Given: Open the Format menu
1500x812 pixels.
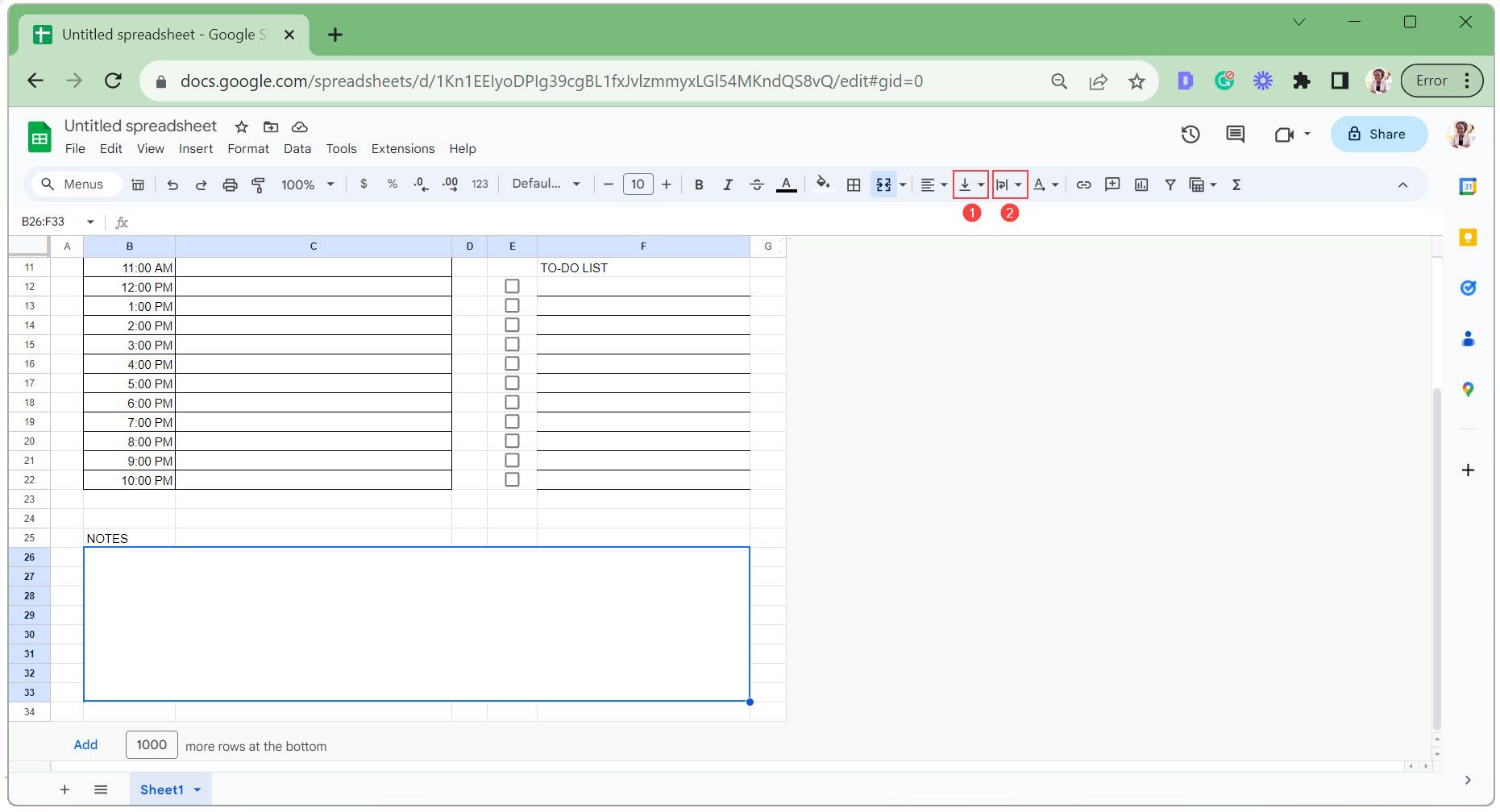Looking at the screenshot, I should click(x=248, y=148).
